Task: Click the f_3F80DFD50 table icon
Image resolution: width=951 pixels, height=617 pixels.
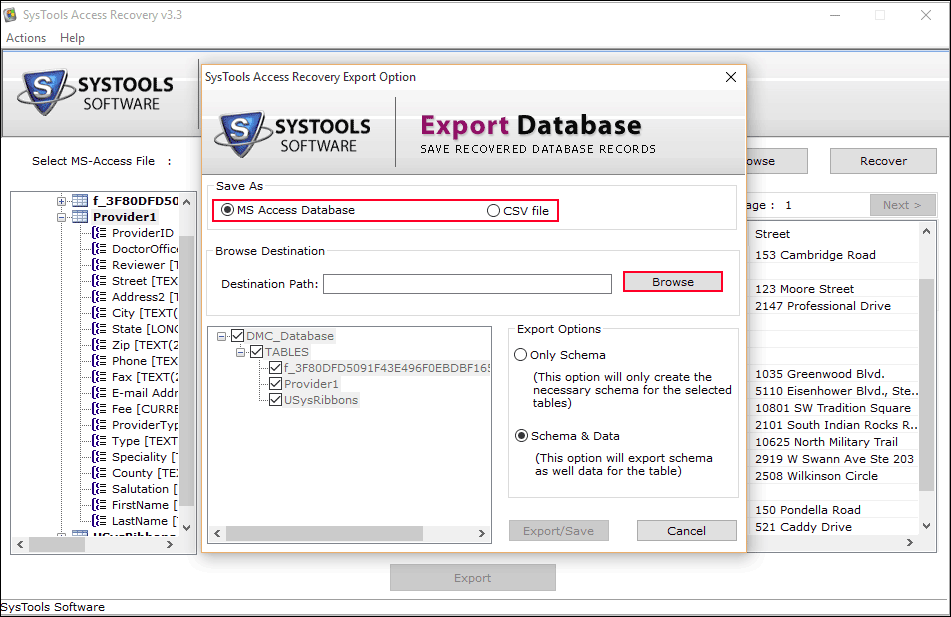Action: coord(80,201)
